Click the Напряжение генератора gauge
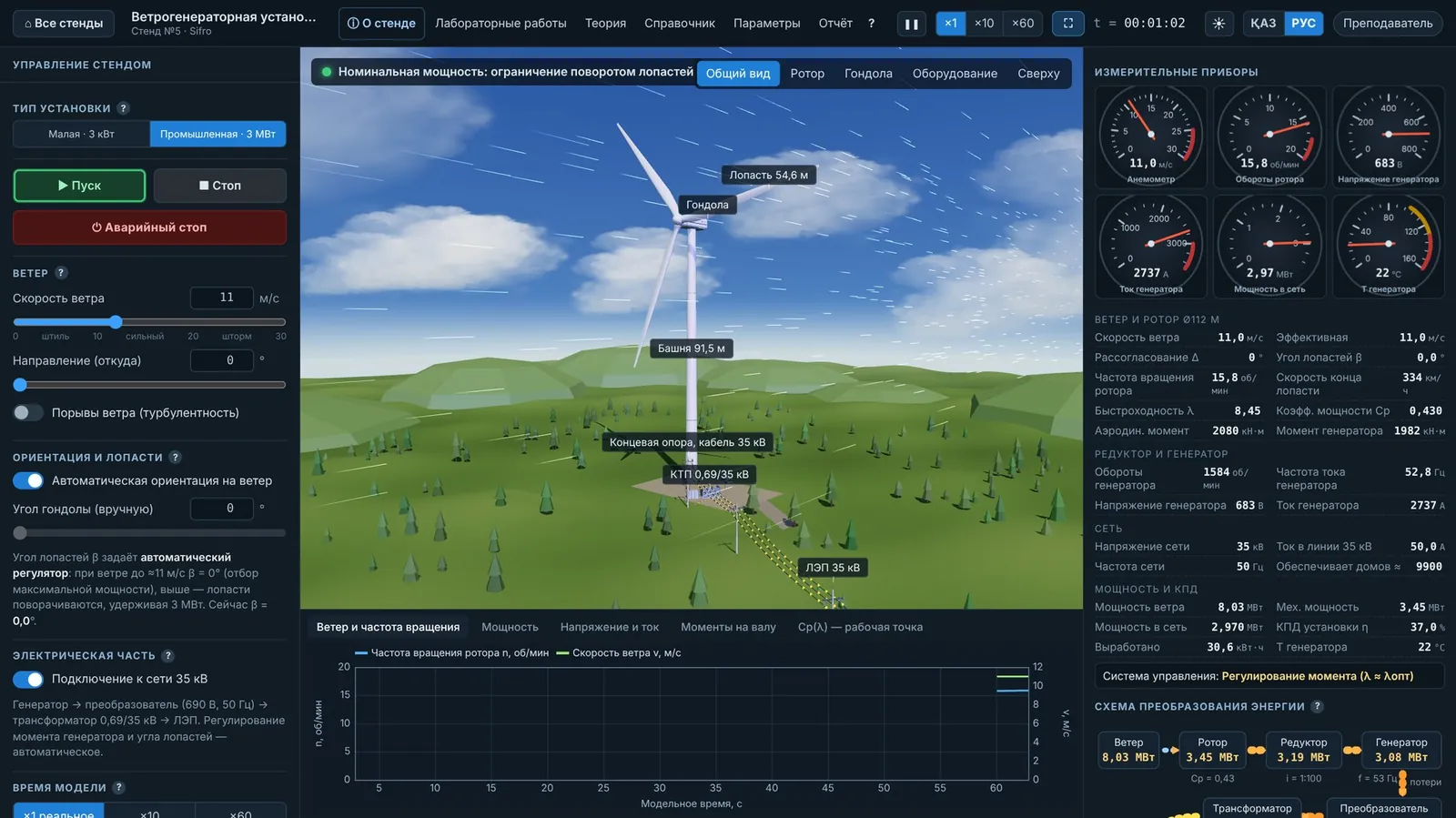 (x=1388, y=137)
